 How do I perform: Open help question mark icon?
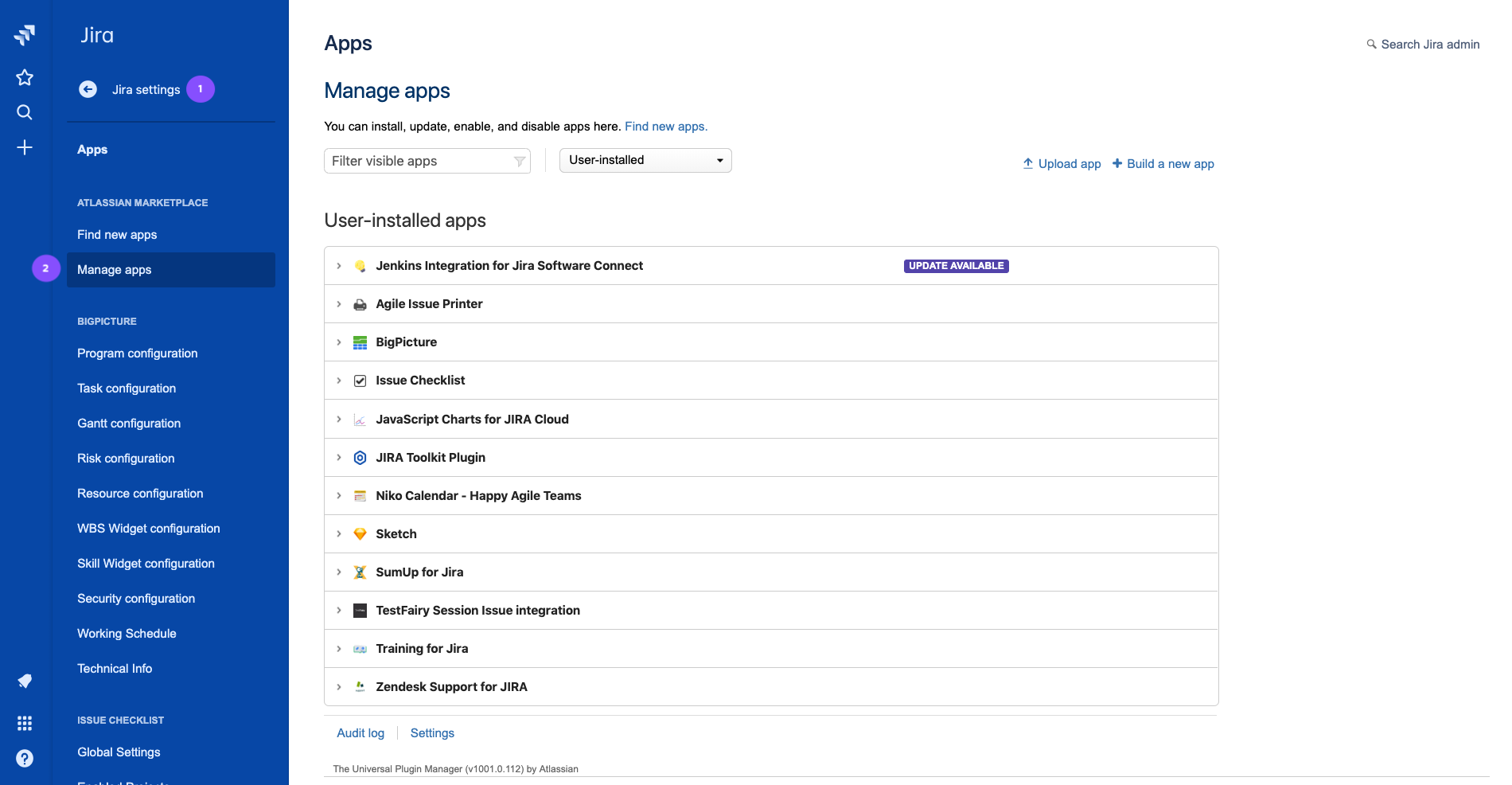25,758
